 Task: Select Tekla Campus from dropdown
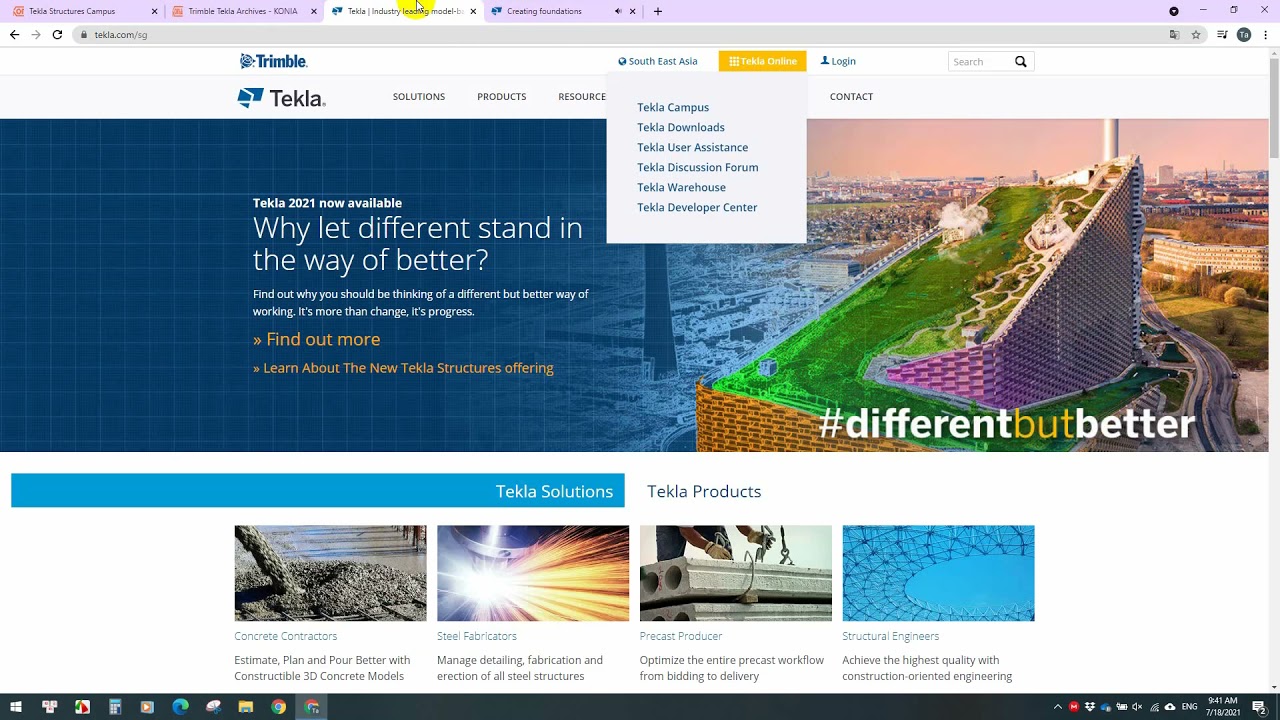coord(673,107)
